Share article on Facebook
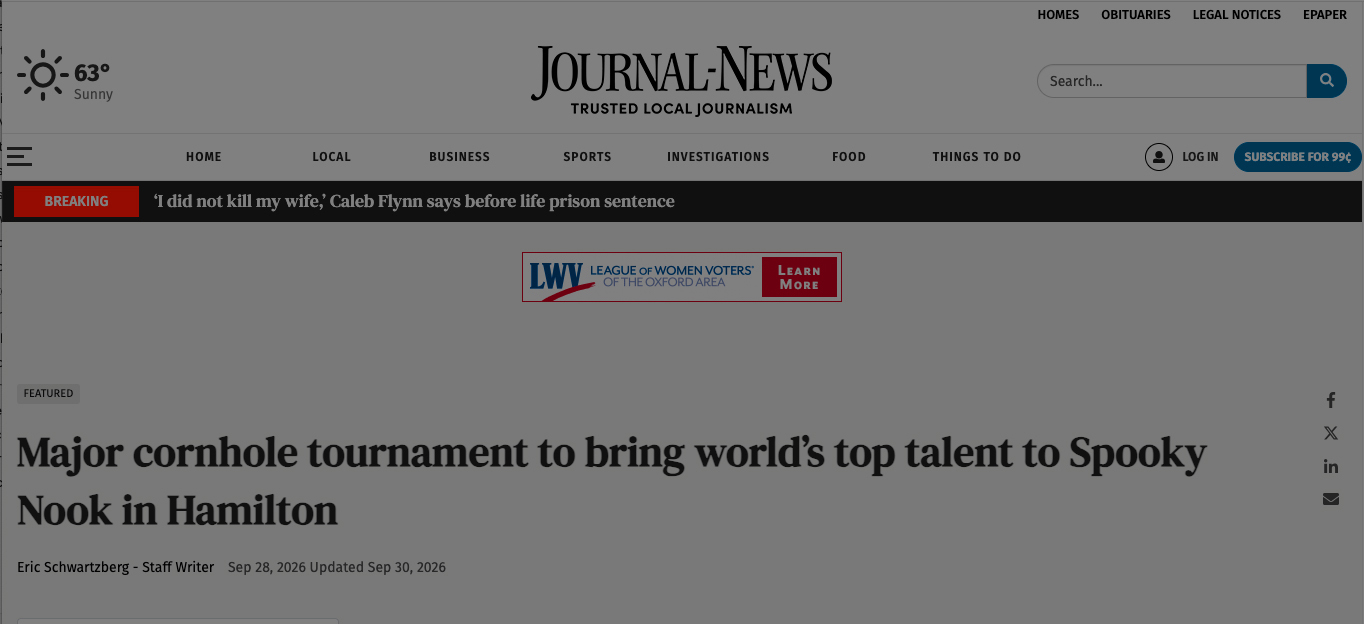1364x624 pixels. pyautogui.click(x=1330, y=400)
